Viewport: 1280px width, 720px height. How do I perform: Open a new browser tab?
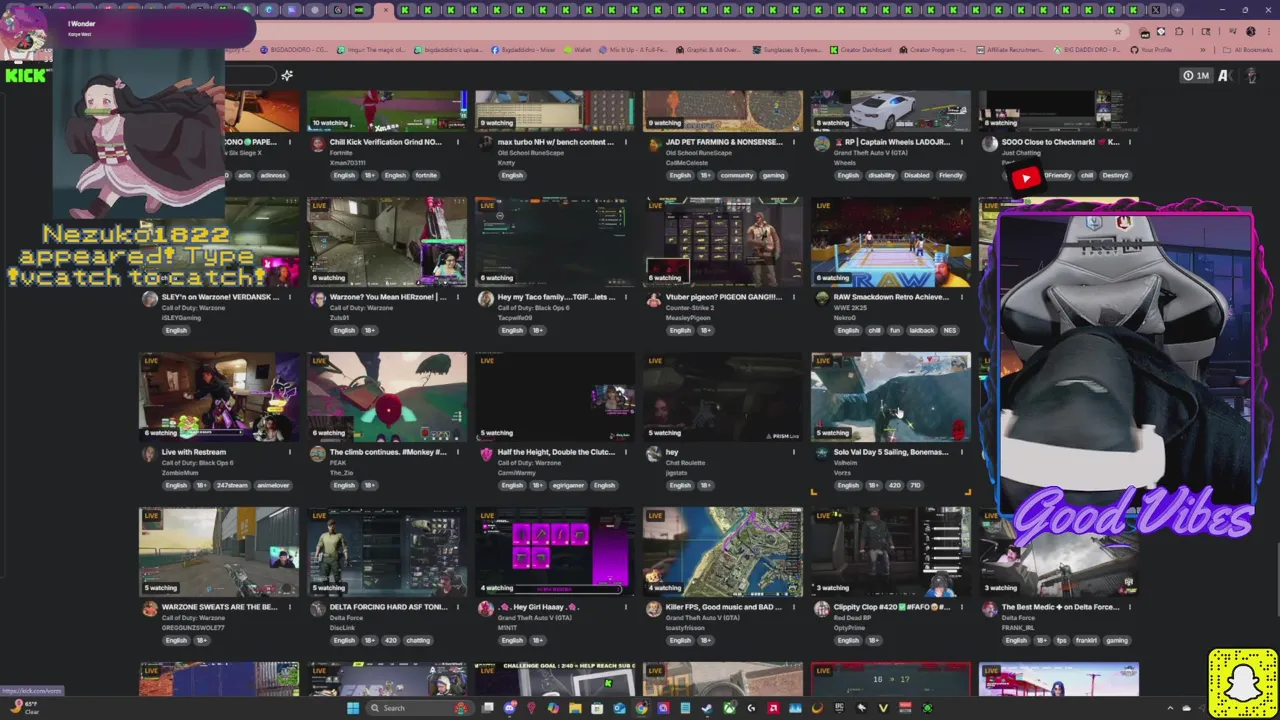point(1177,10)
